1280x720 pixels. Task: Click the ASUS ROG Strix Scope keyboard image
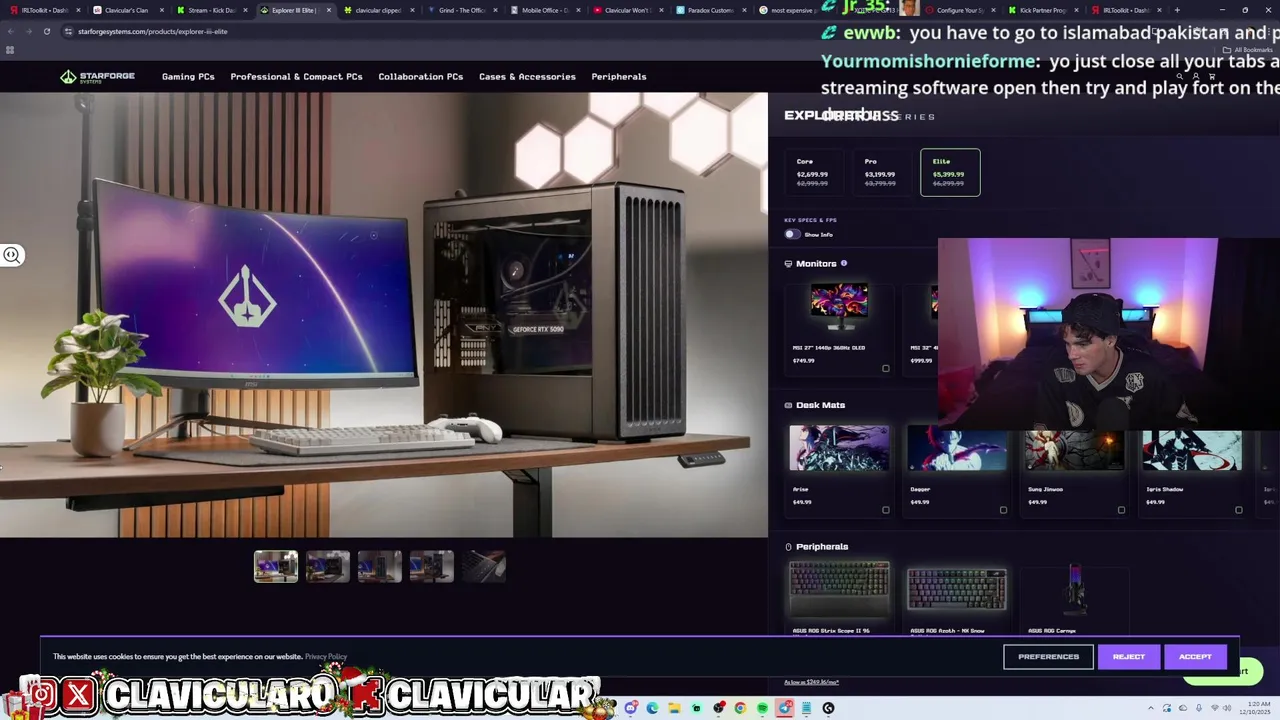tap(839, 590)
